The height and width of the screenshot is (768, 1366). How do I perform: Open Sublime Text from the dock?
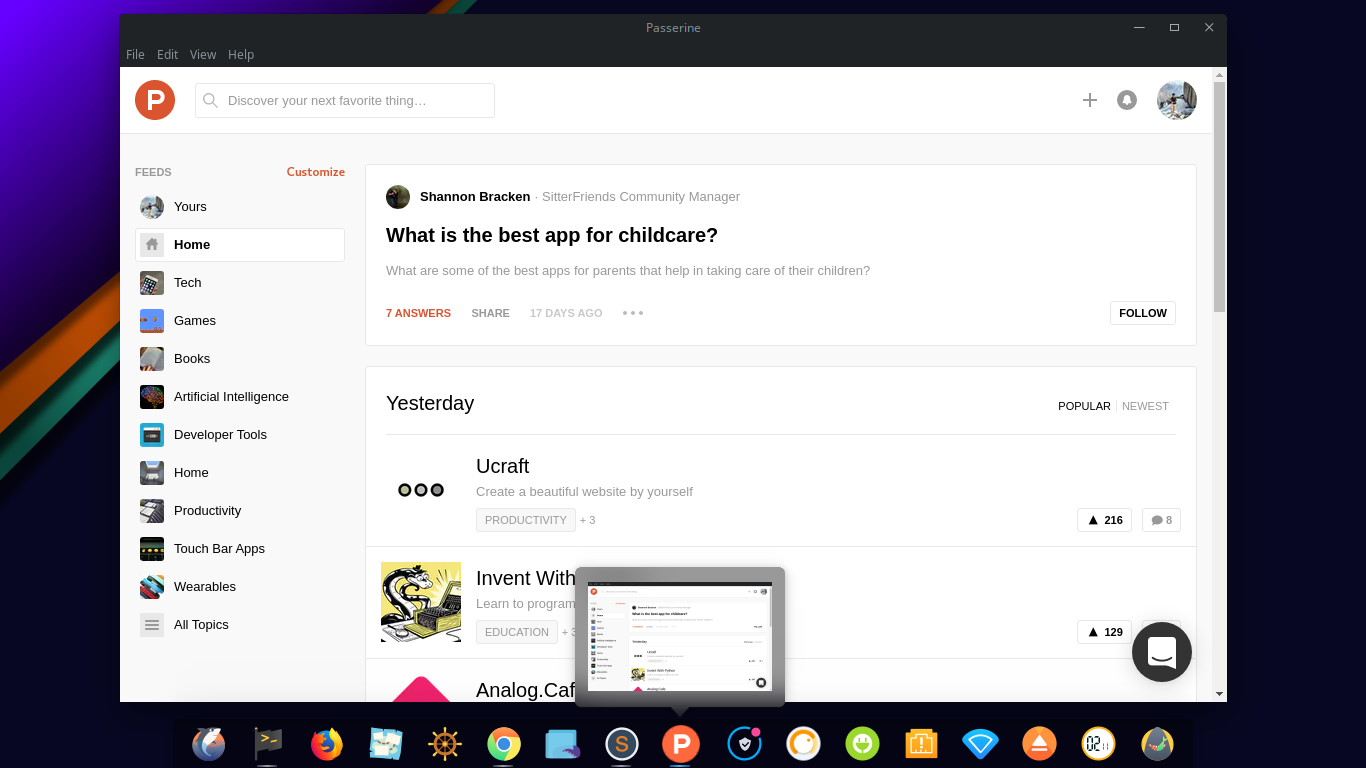pos(622,744)
